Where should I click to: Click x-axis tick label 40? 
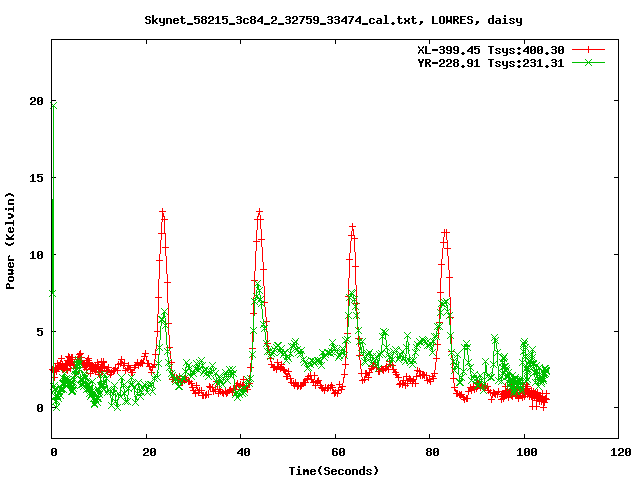[244, 452]
